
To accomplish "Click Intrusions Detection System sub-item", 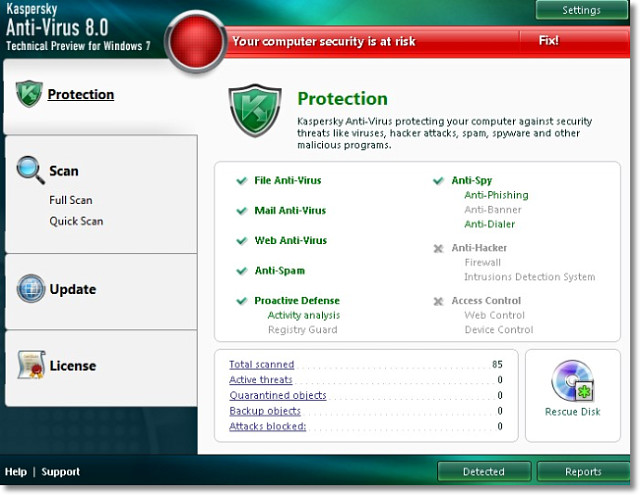I will [529, 277].
